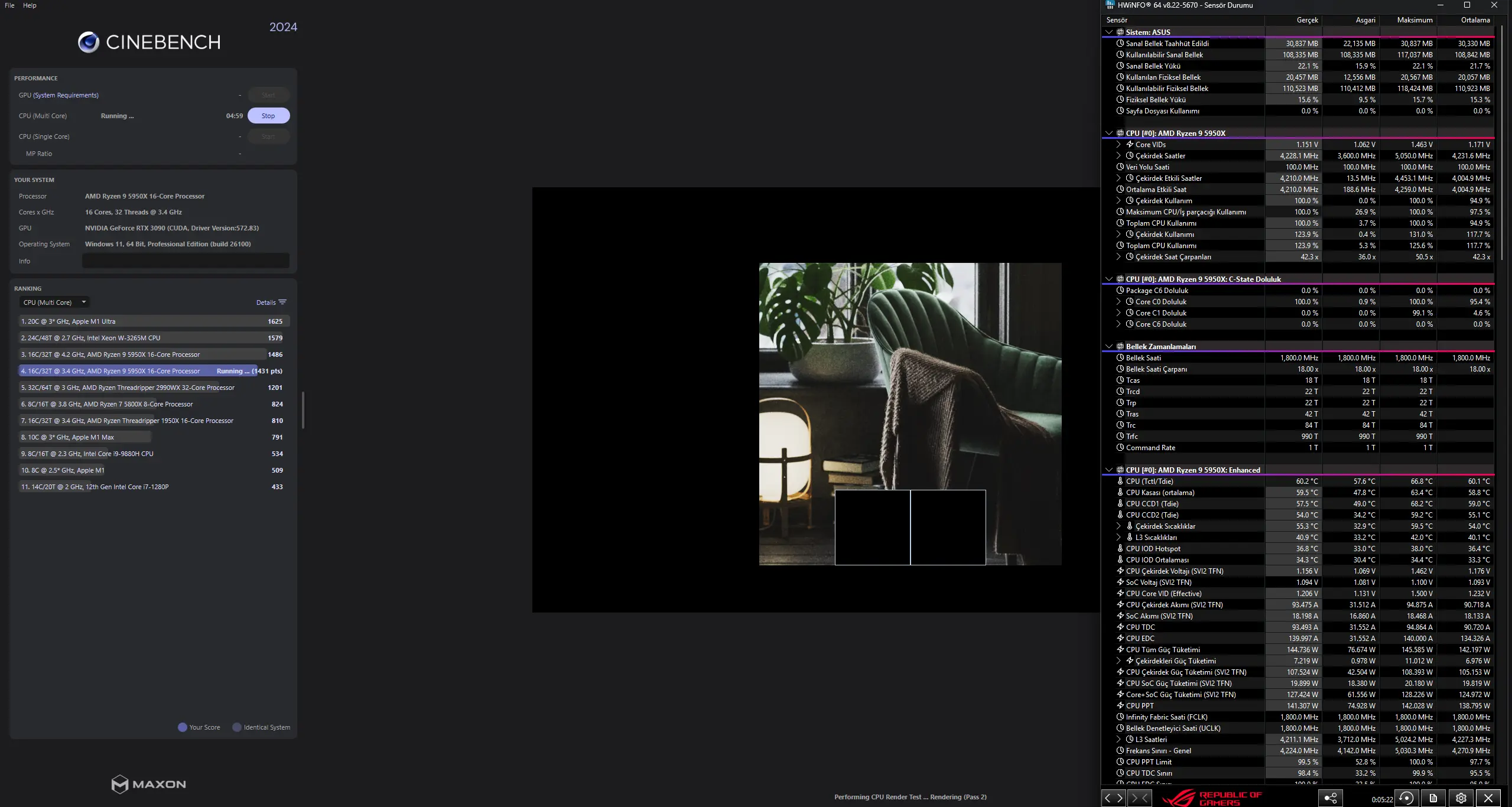Click the clock icon beside Command Rate
This screenshot has width=1512, height=807.
click(1120, 447)
